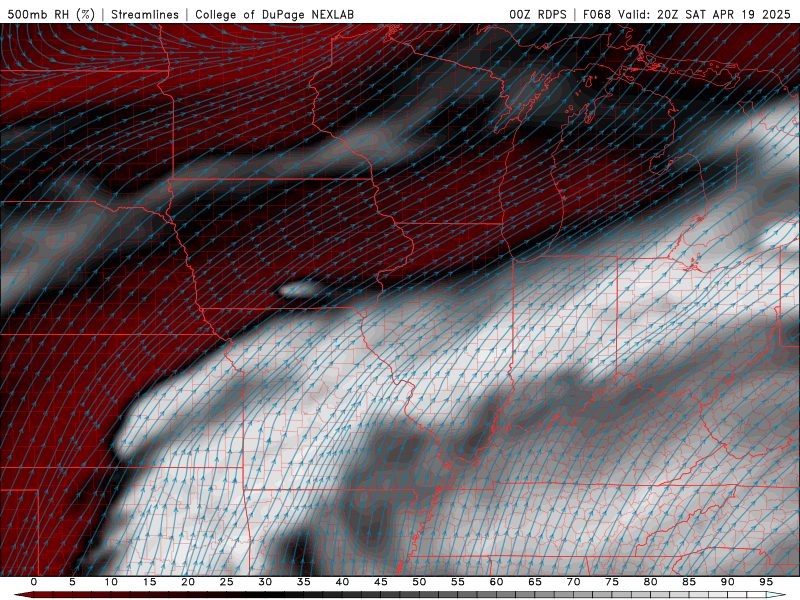Click the "80" color scale label
Screen dimensions: 800x600
click(x=650, y=582)
